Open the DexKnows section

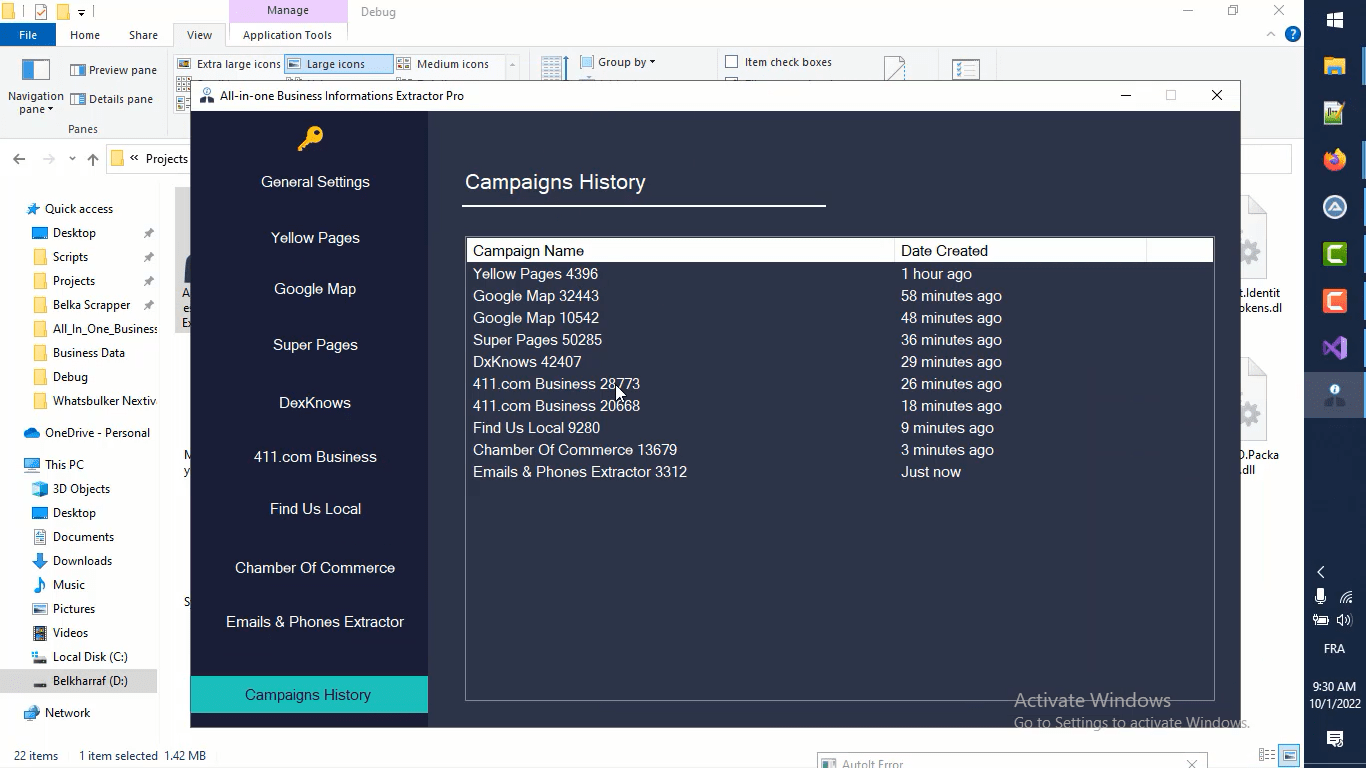pyautogui.click(x=315, y=403)
